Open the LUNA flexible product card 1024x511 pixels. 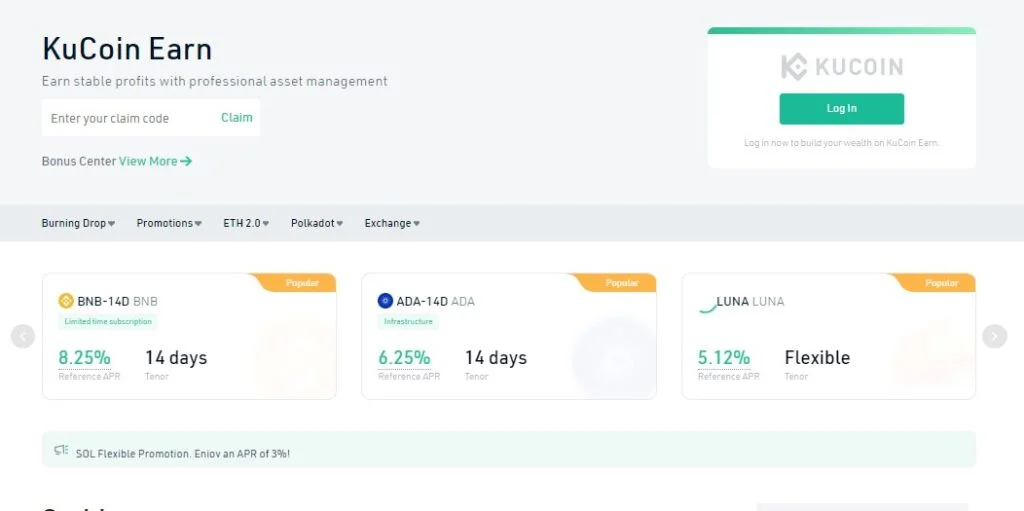tap(829, 336)
